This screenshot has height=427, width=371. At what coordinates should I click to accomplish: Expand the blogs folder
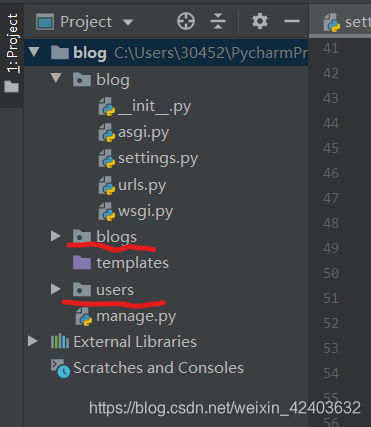pos(56,236)
